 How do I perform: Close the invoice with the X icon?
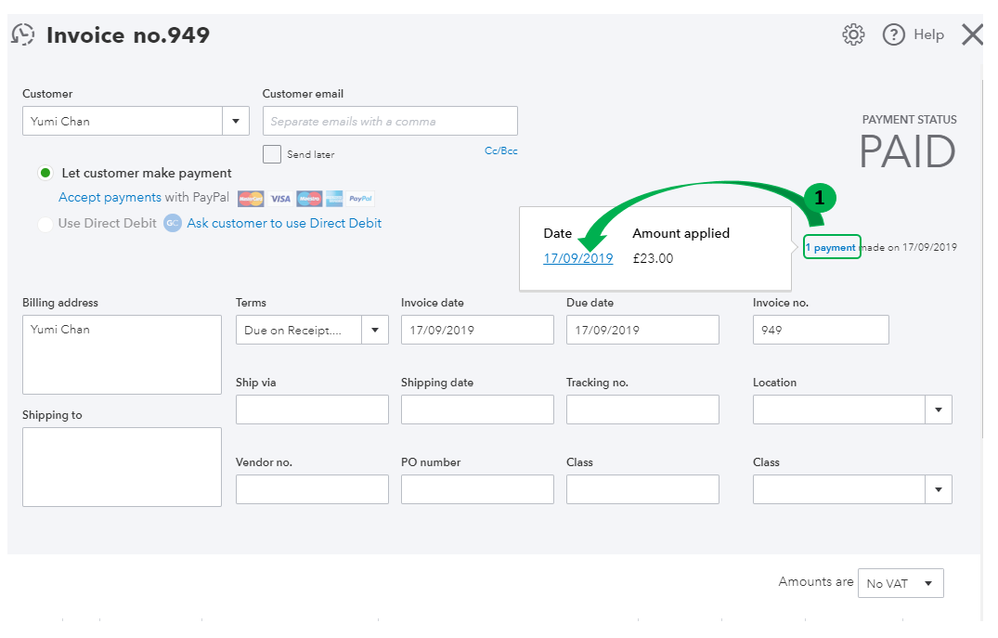(972, 35)
